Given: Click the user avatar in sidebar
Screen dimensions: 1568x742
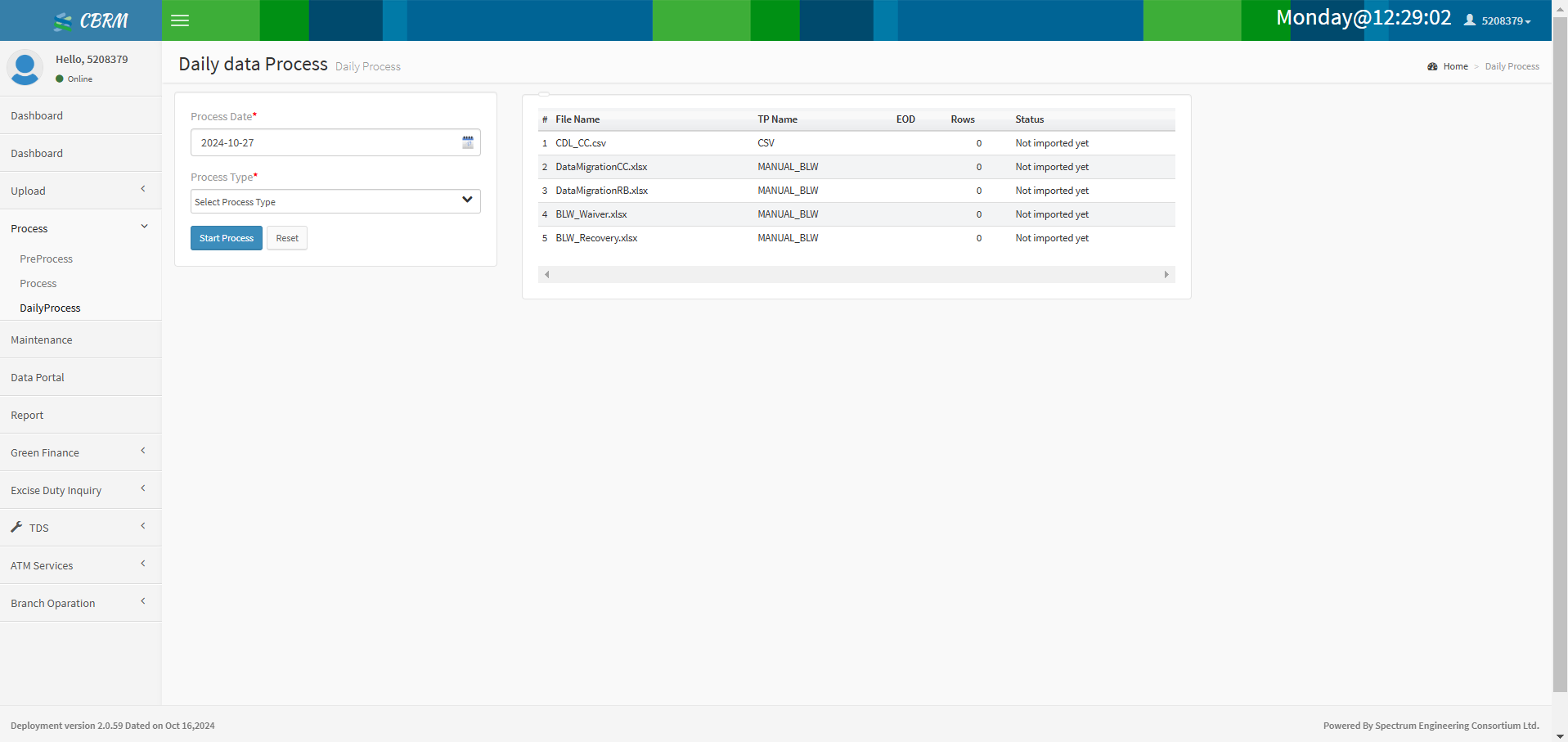Looking at the screenshot, I should tap(25, 68).
